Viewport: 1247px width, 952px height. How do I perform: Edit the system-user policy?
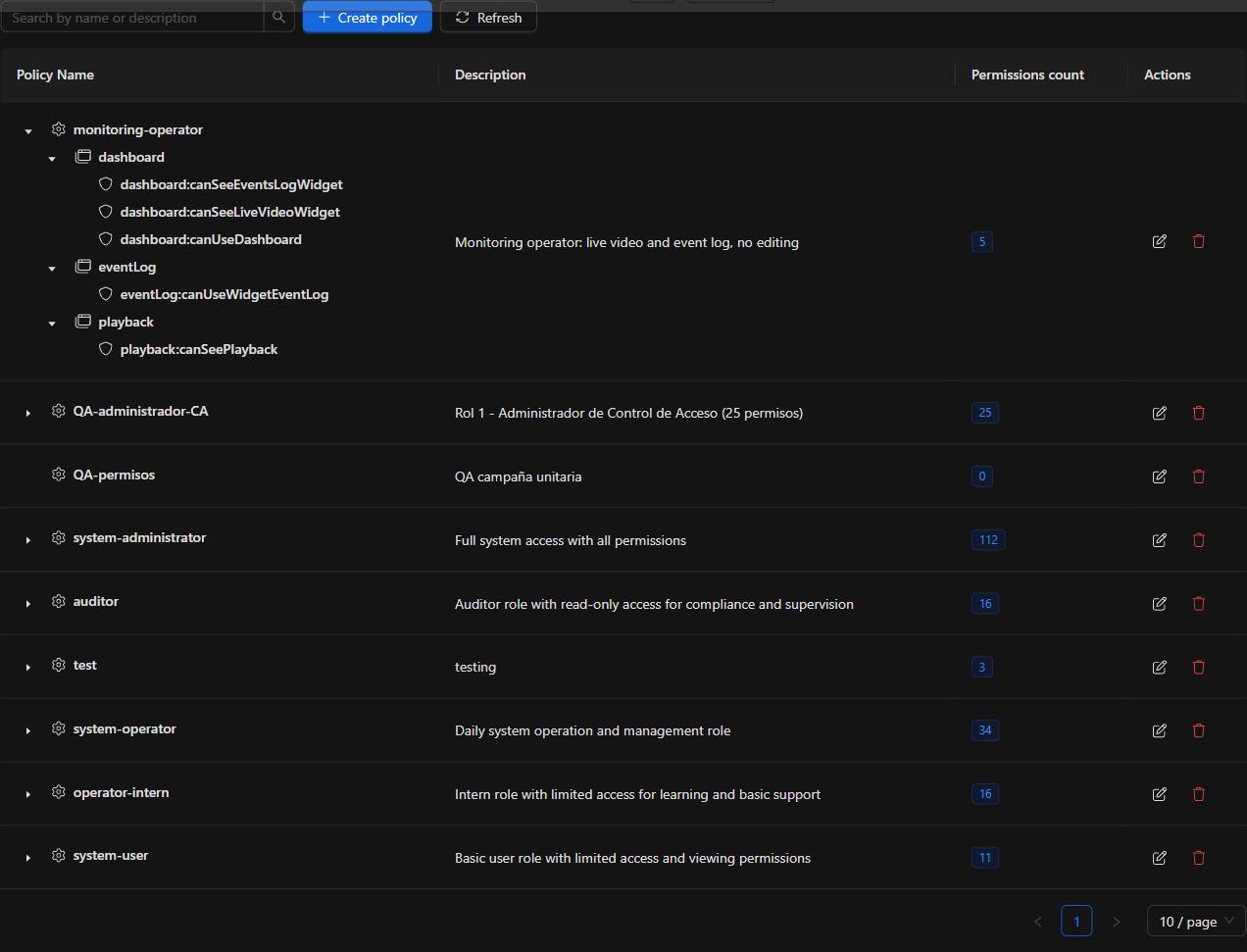(x=1159, y=858)
